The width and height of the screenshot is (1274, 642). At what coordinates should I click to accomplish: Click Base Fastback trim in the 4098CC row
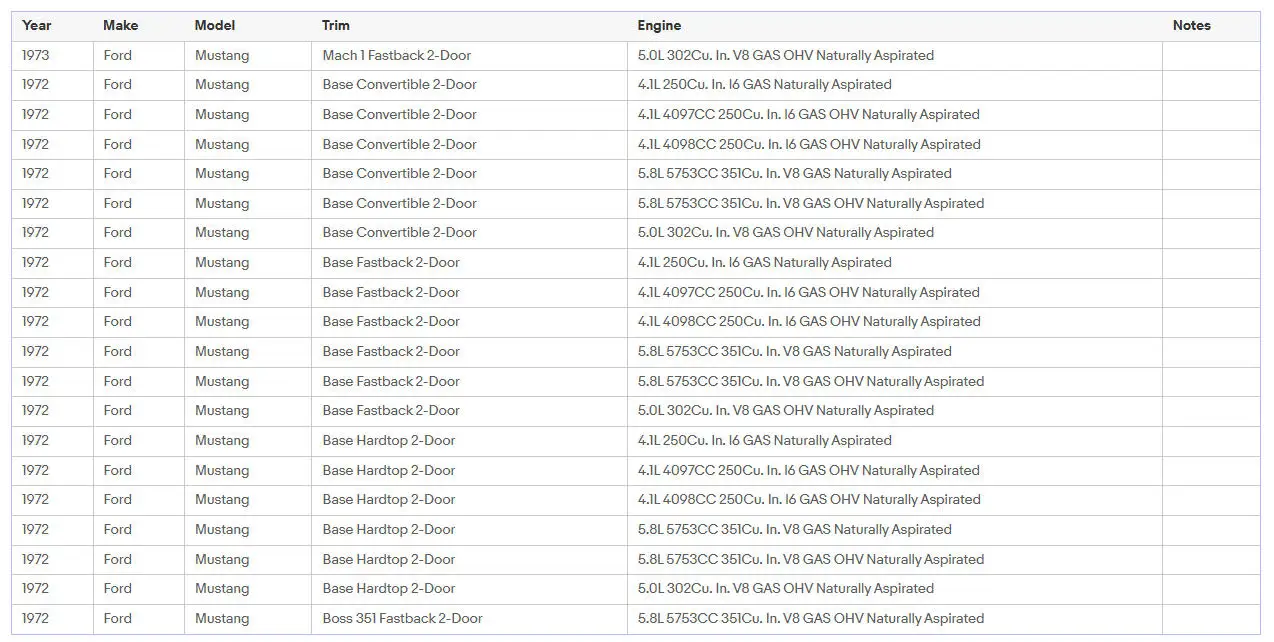coord(469,322)
